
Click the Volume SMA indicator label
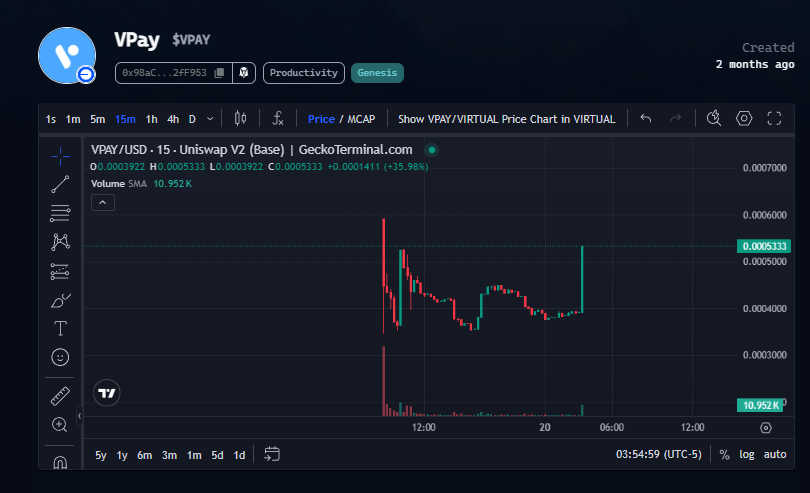coord(119,183)
